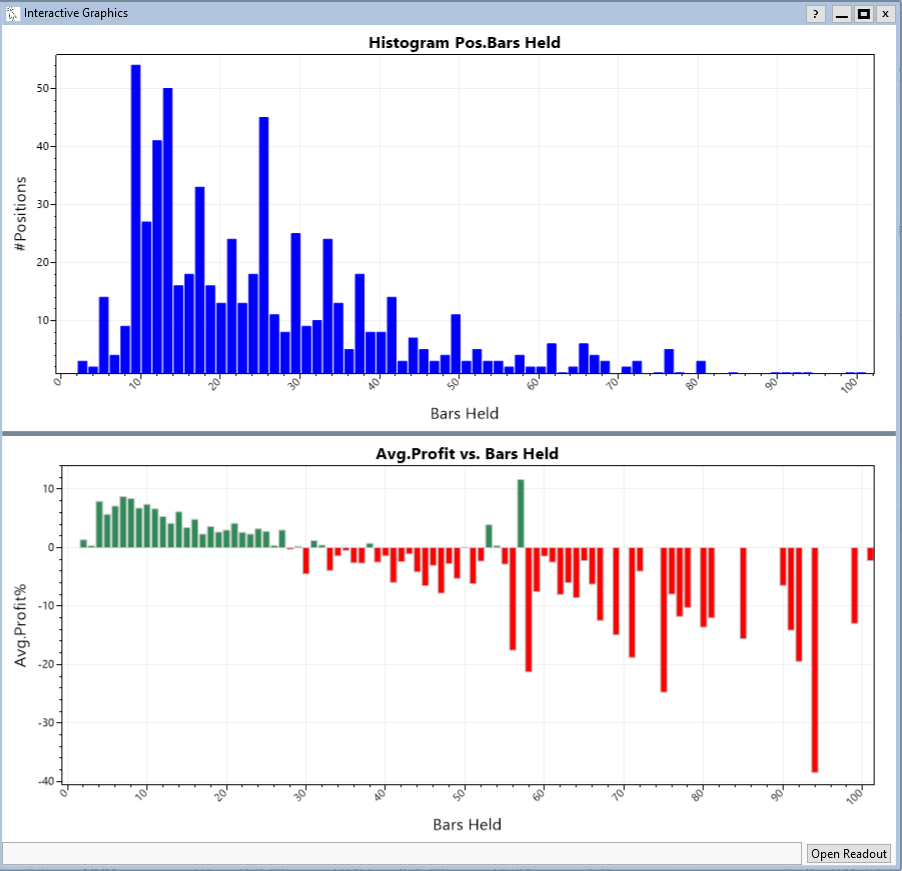This screenshot has width=902, height=871.
Task: Click the readout text field beside Open Readout
Action: coord(403,853)
